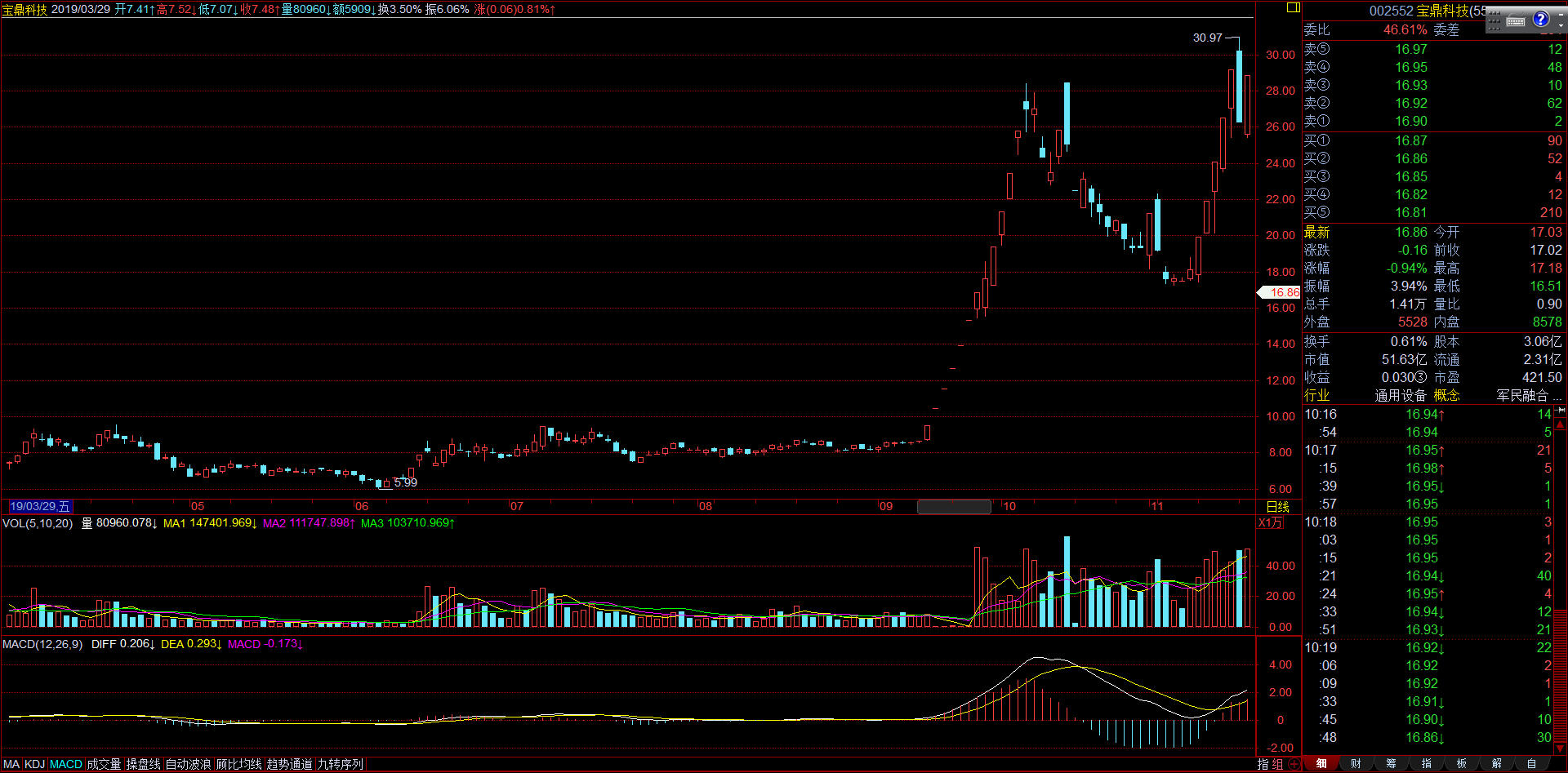Toggle the 日线 period selector
1568x773 pixels.
[x=1277, y=507]
